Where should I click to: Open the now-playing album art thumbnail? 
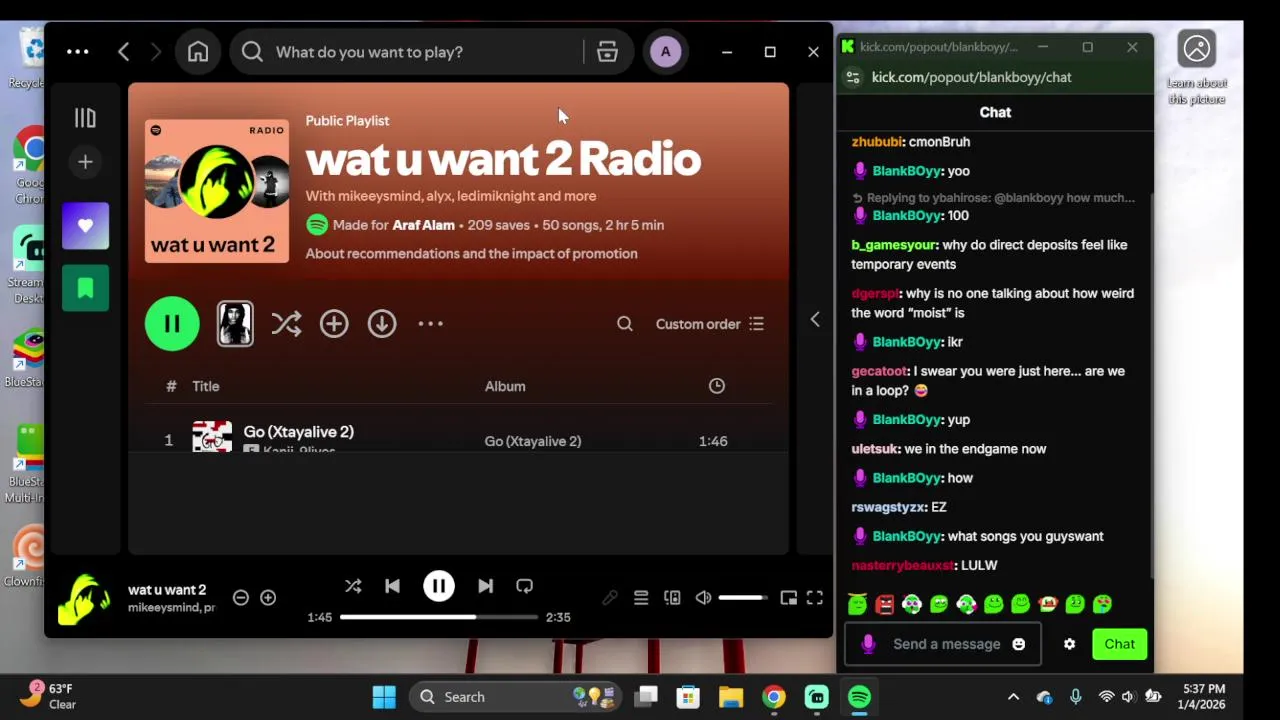coord(85,598)
